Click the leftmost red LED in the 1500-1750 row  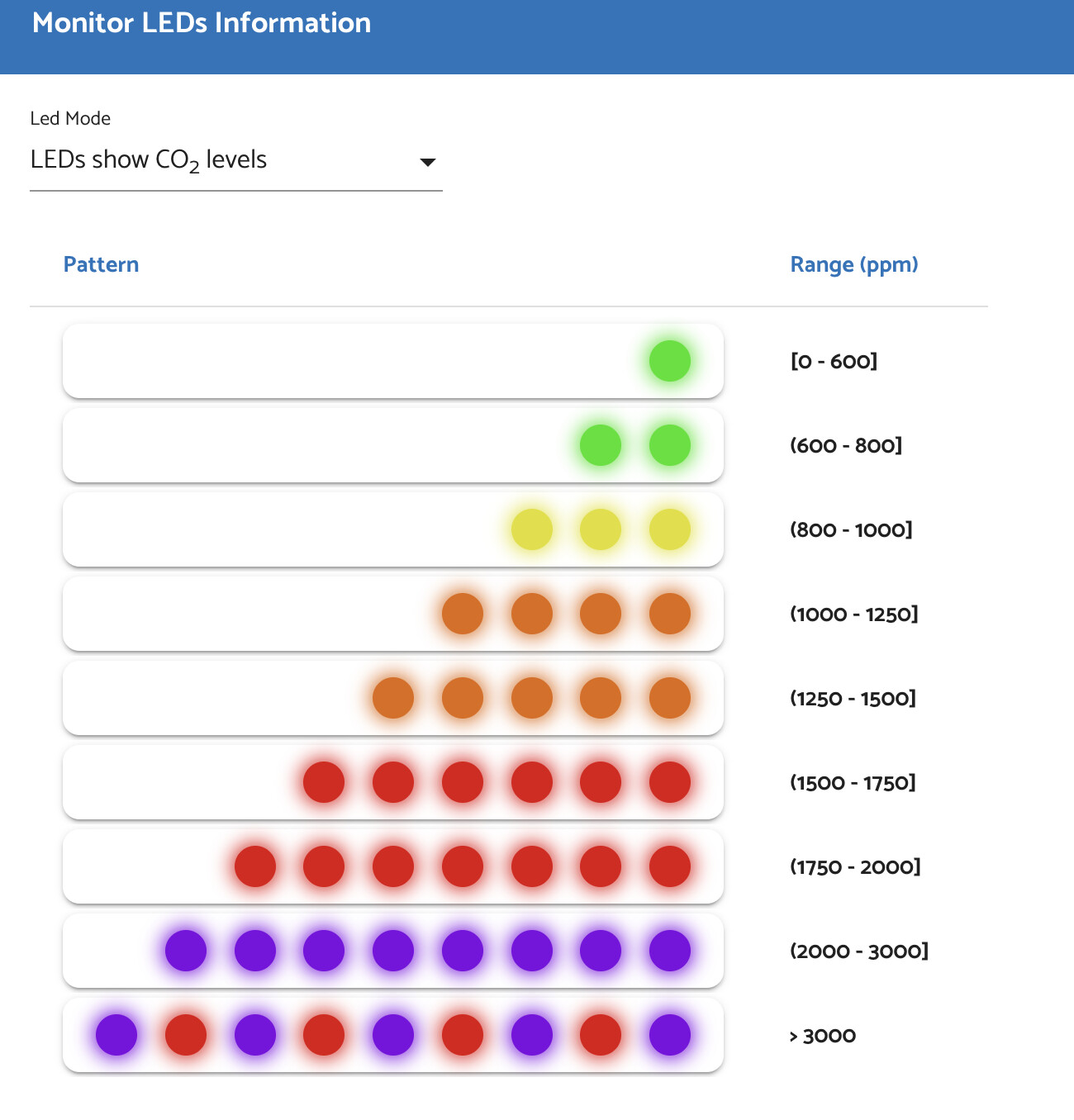click(324, 782)
